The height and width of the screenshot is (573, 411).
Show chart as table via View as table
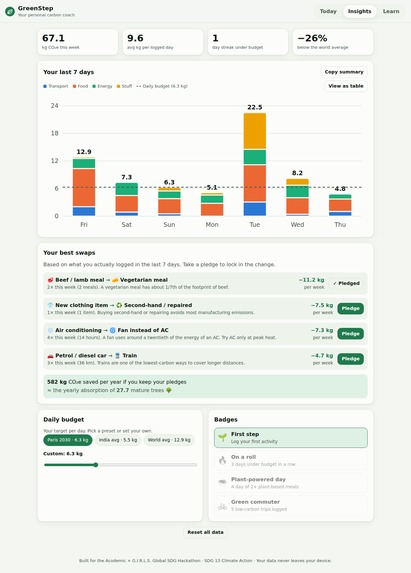tap(346, 86)
